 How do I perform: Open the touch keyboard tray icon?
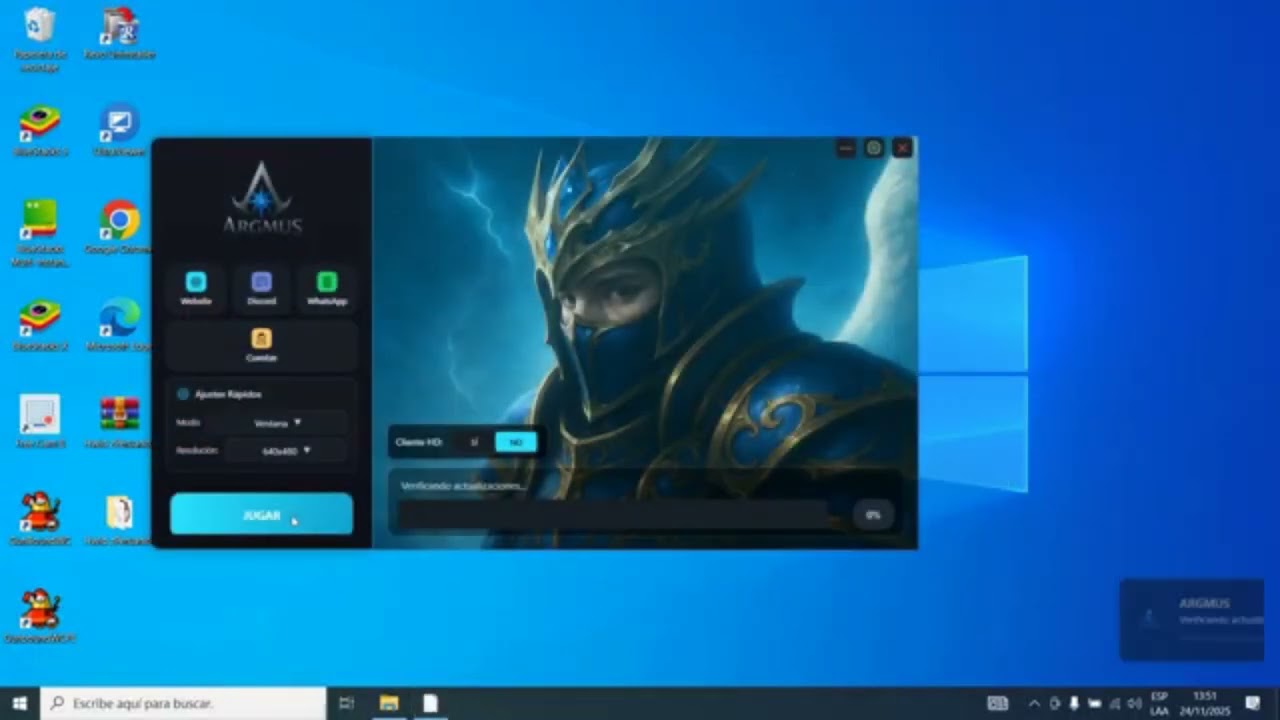[x=998, y=703]
